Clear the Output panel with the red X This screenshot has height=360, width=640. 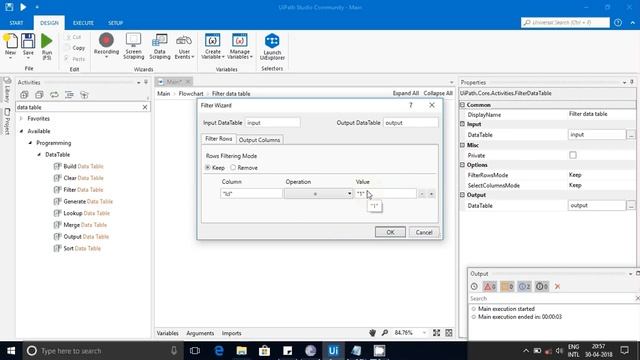(557, 287)
